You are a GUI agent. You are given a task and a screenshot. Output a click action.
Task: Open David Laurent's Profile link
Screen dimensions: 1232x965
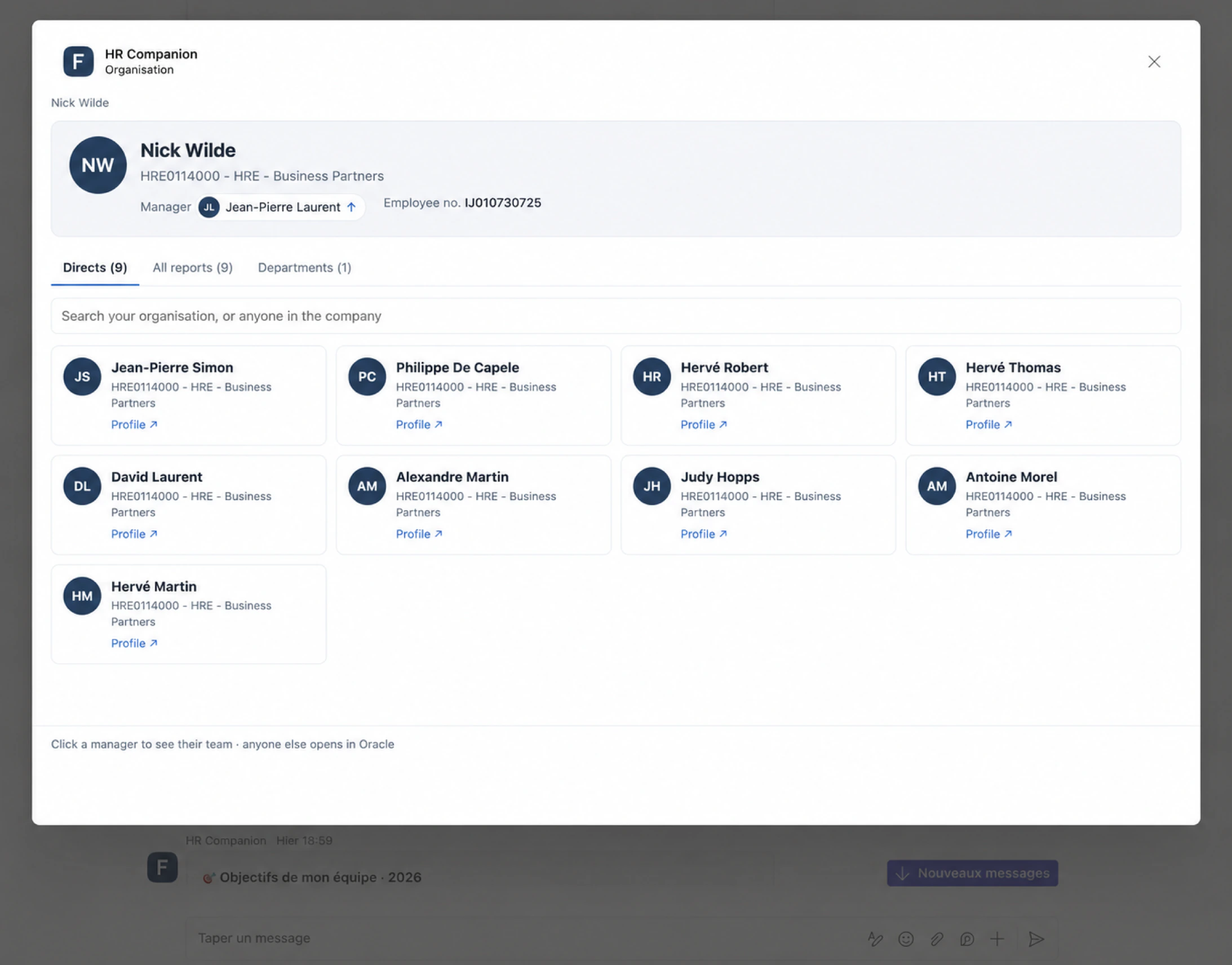[135, 534]
